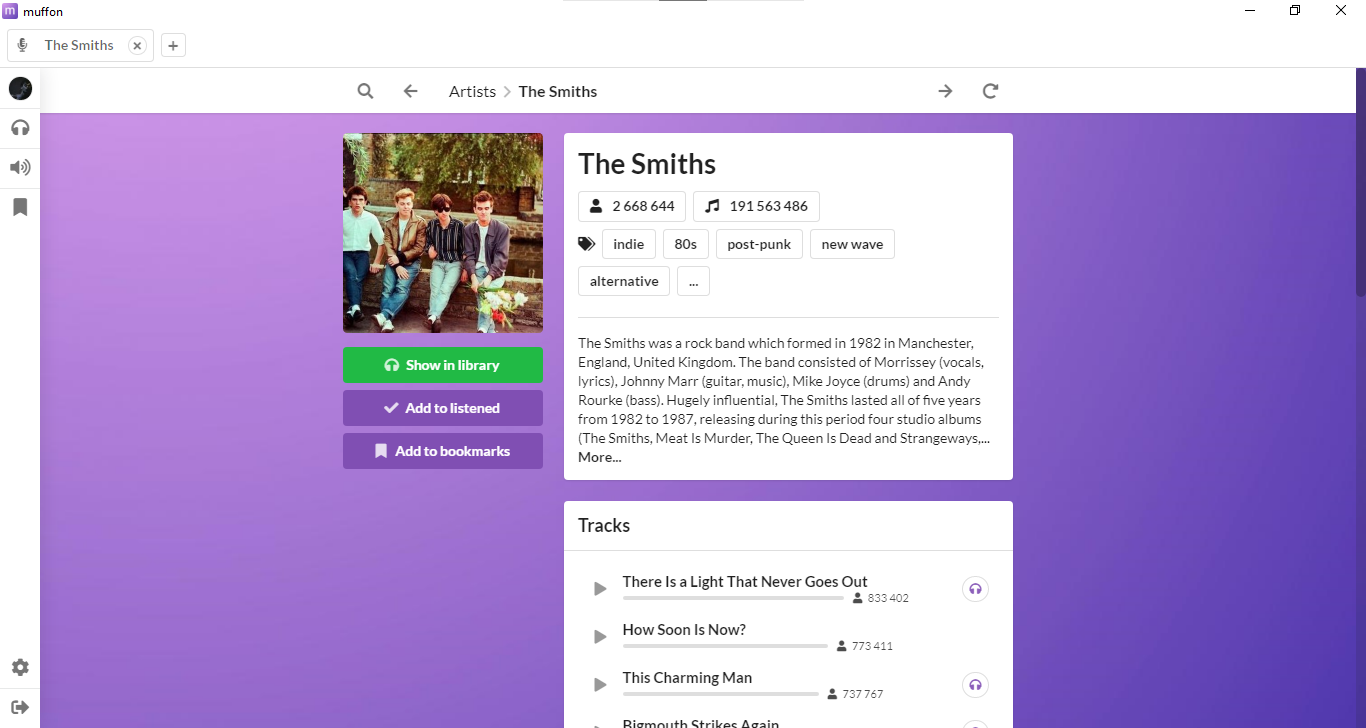This screenshot has width=1366, height=728.
Task: Play the track How Soon Is Now?
Action: point(600,636)
